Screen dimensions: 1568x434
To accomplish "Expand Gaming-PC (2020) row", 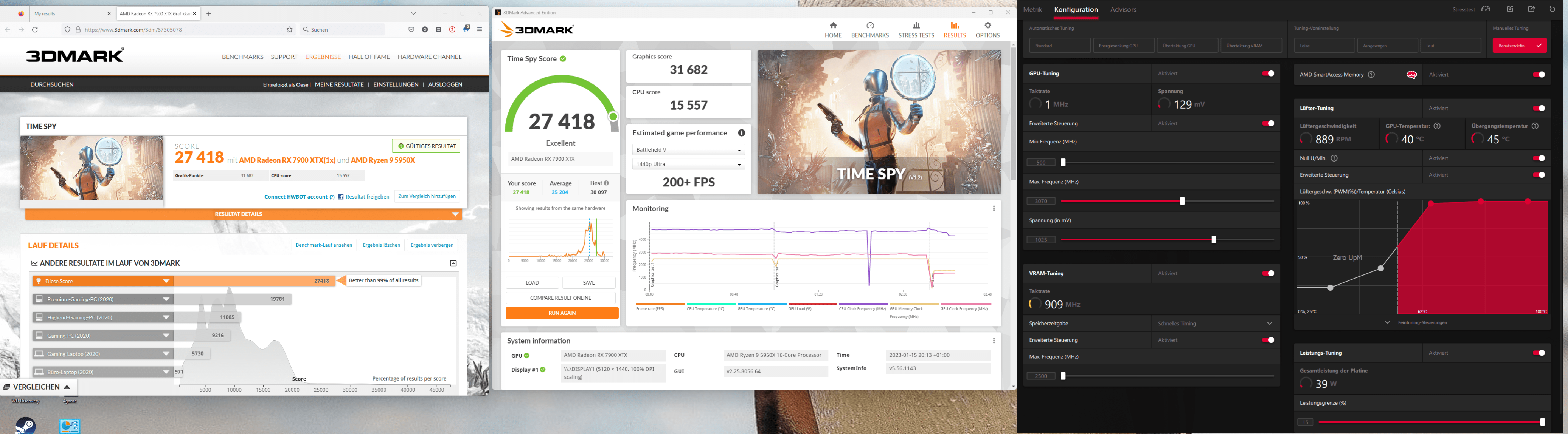I will (x=166, y=335).
